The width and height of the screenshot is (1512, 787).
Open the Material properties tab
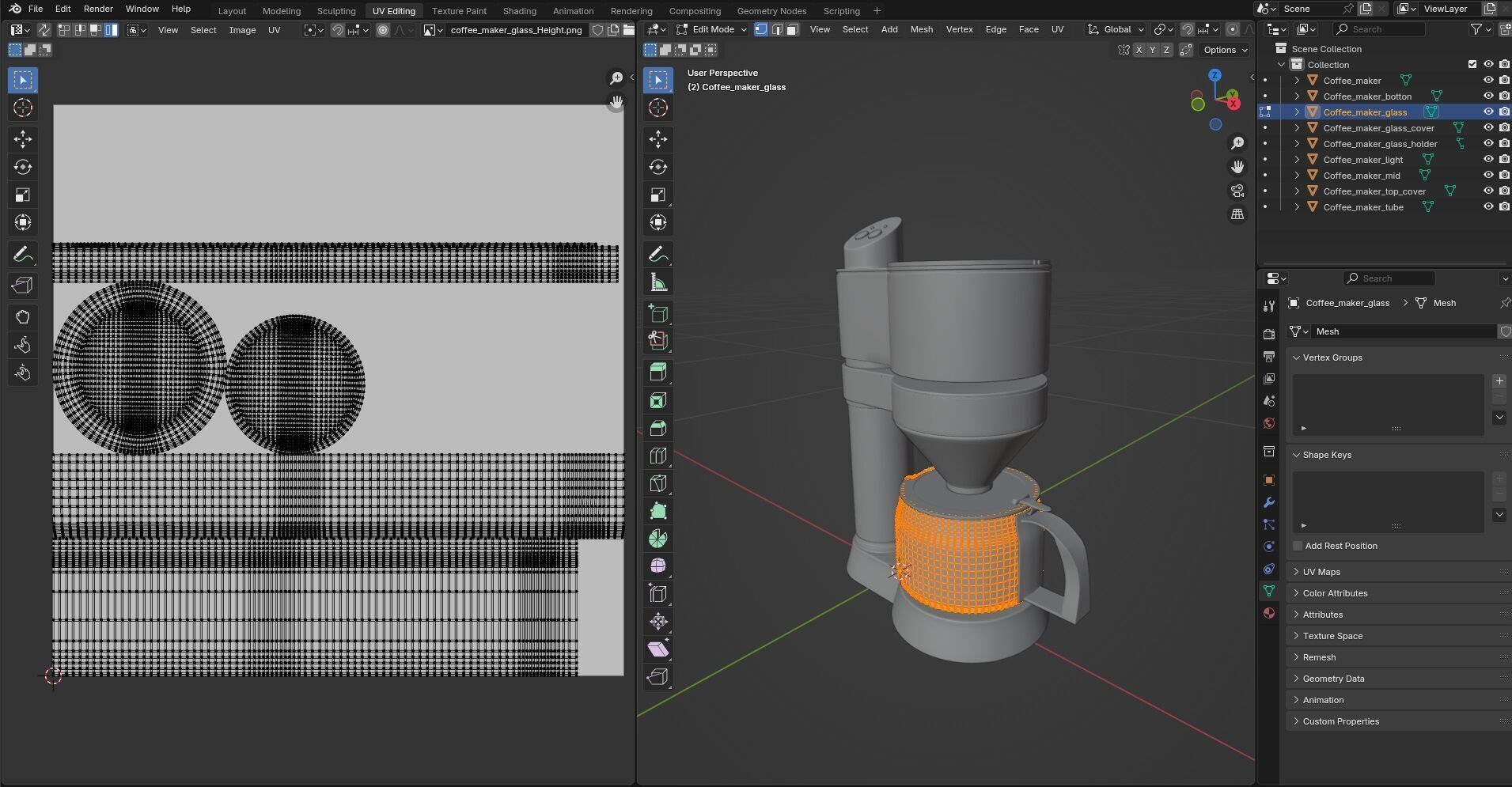coord(1269,613)
